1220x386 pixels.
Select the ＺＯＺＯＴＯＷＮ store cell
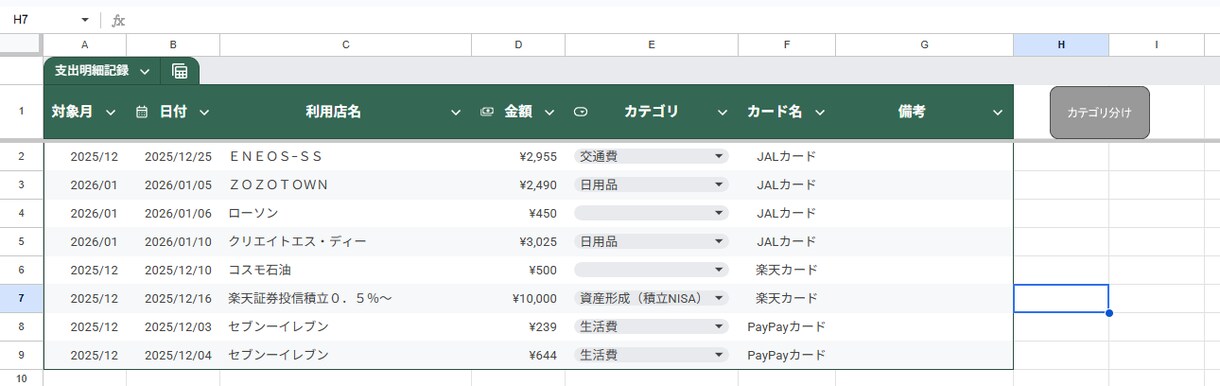pyautogui.click(x=345, y=185)
